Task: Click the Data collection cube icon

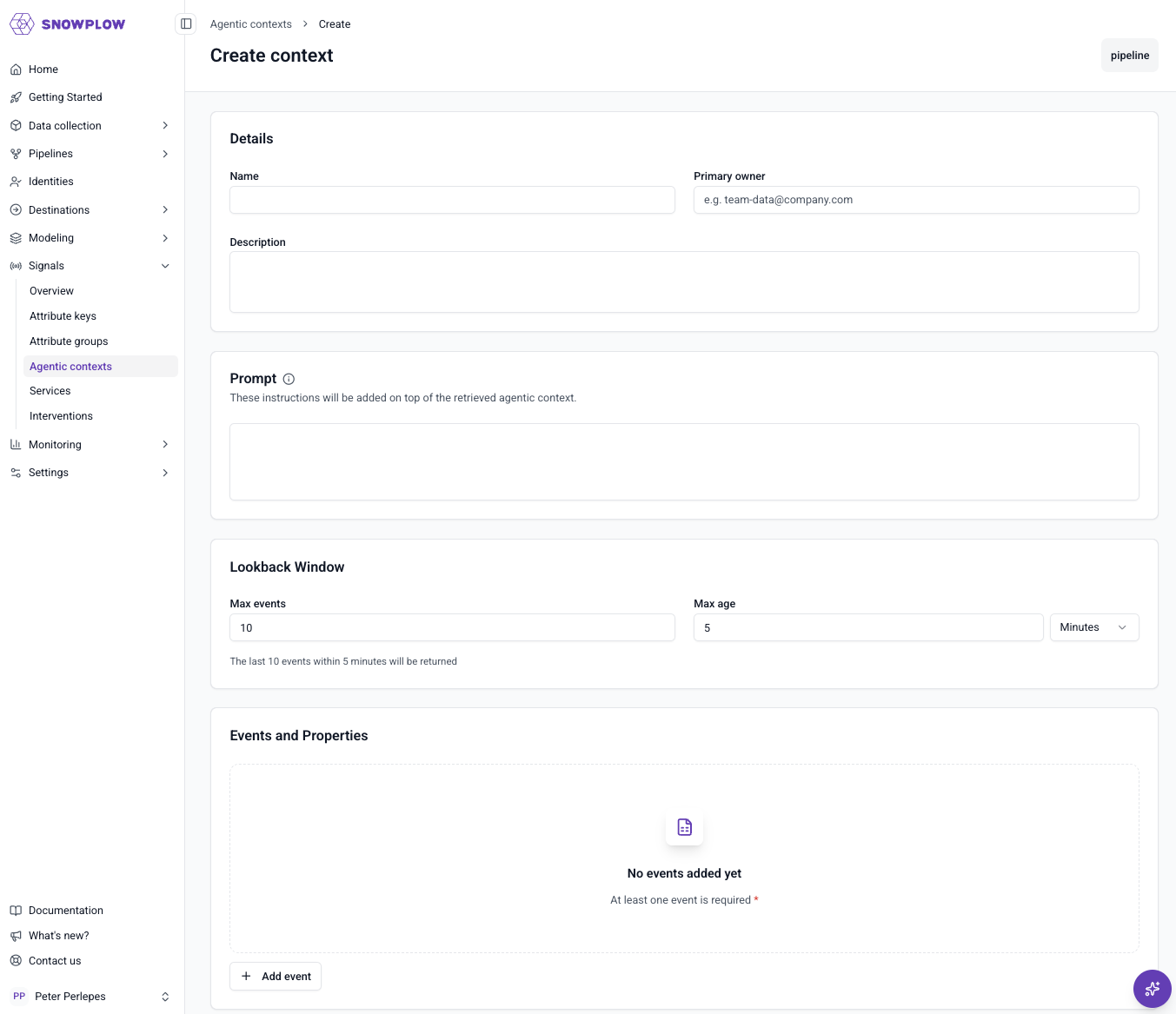Action: 16,126
